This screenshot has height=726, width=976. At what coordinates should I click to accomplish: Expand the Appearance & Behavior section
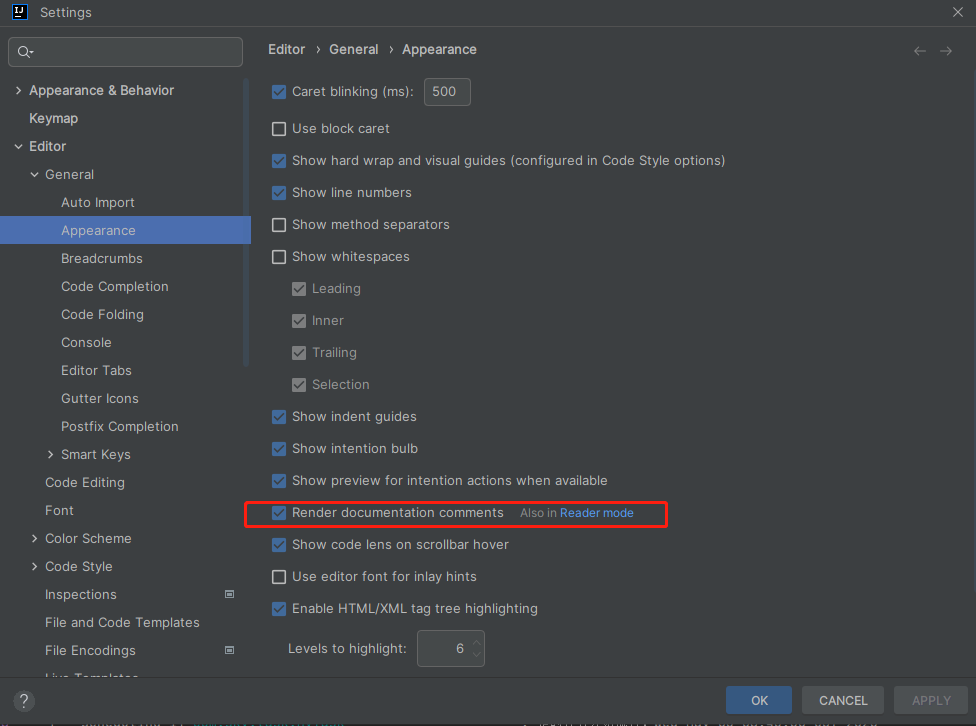(x=18, y=91)
